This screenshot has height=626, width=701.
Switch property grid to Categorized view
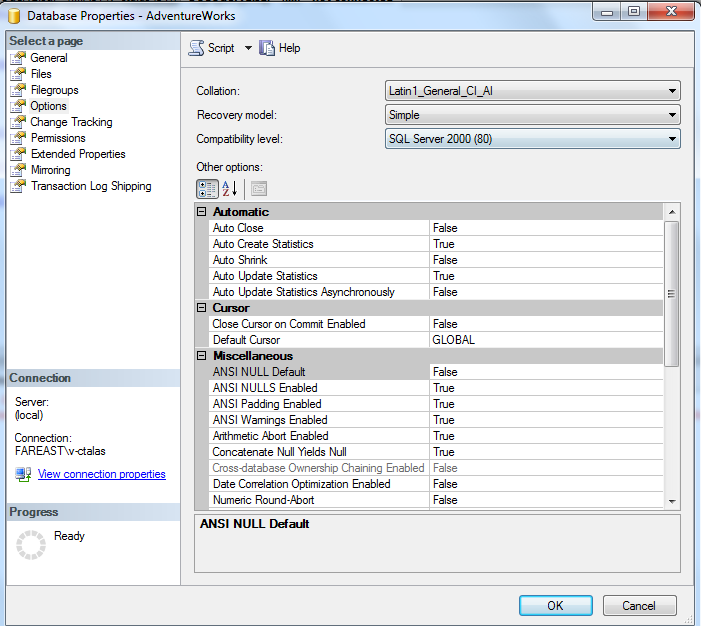click(x=207, y=188)
